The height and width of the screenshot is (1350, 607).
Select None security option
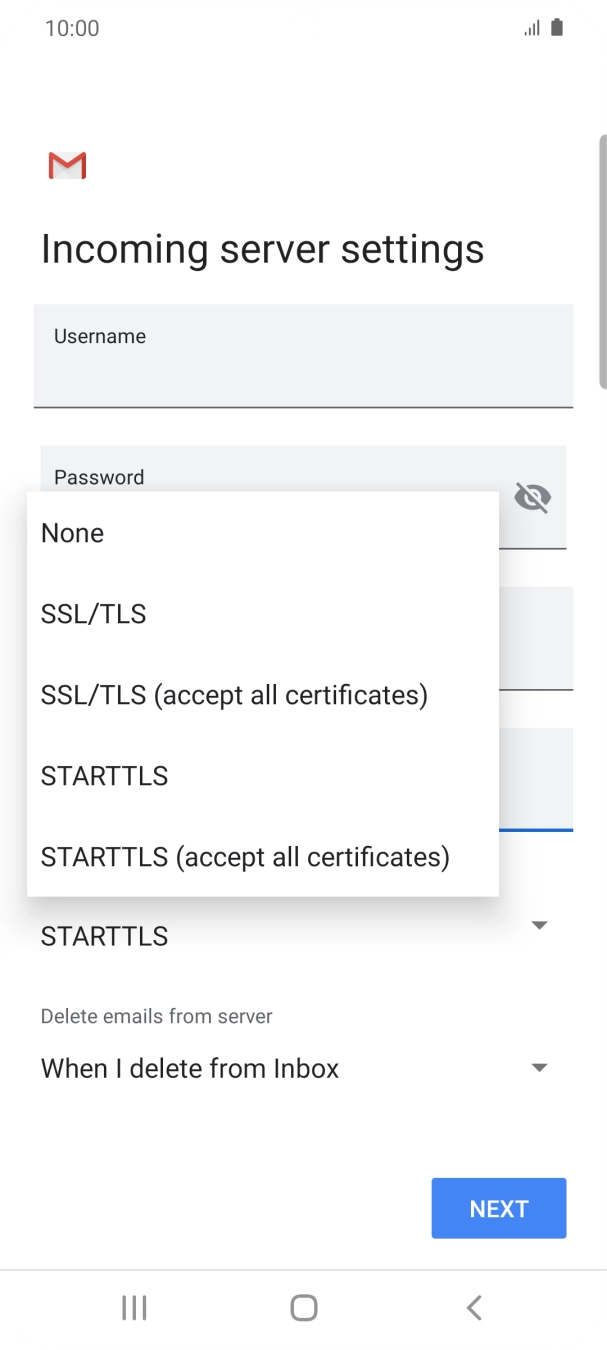click(72, 533)
